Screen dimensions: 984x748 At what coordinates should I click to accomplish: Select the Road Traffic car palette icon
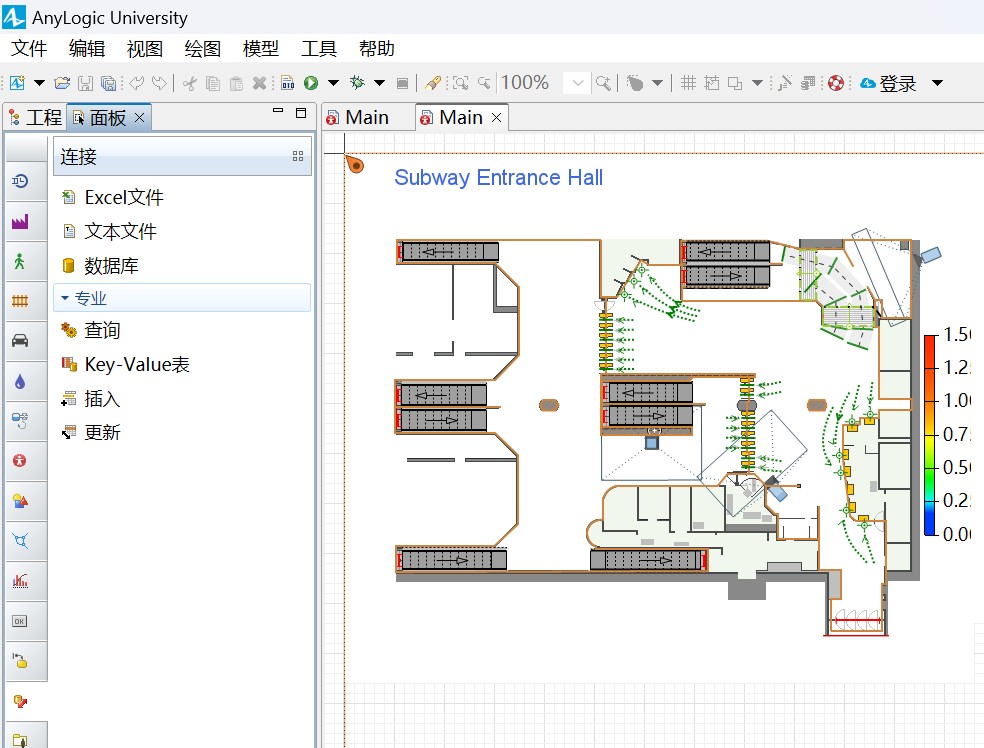point(20,341)
